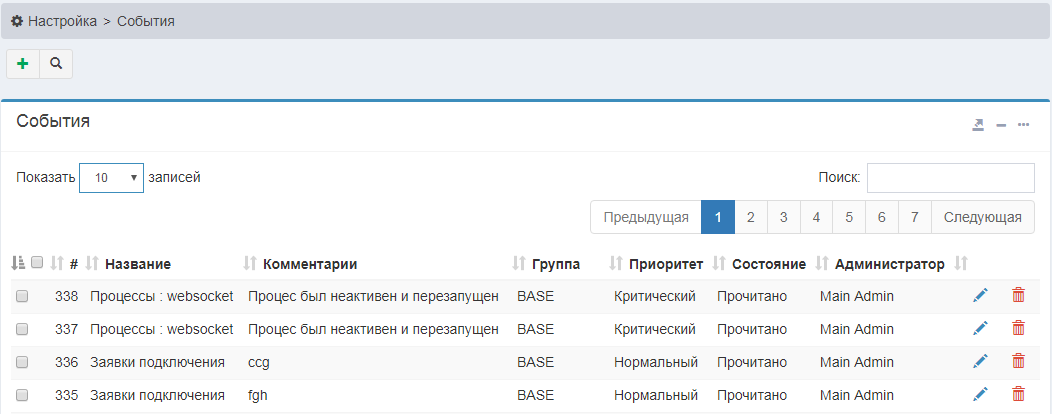Image resolution: width=1052 pixels, height=414 pixels.
Task: Go to page 2 of events
Action: [751, 217]
